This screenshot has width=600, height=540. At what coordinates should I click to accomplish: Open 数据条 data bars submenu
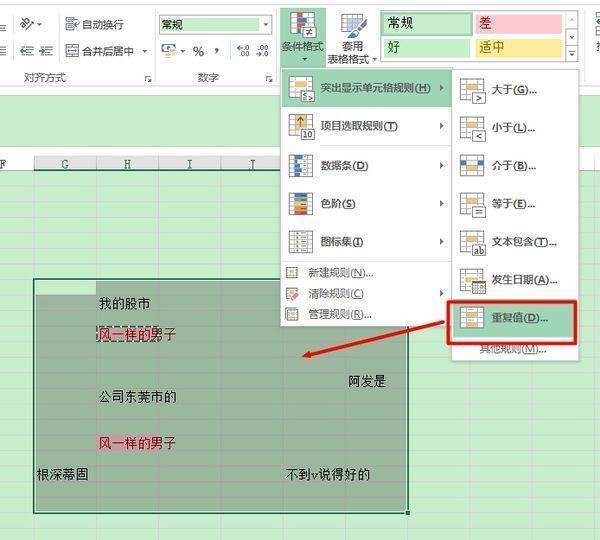coord(367,166)
